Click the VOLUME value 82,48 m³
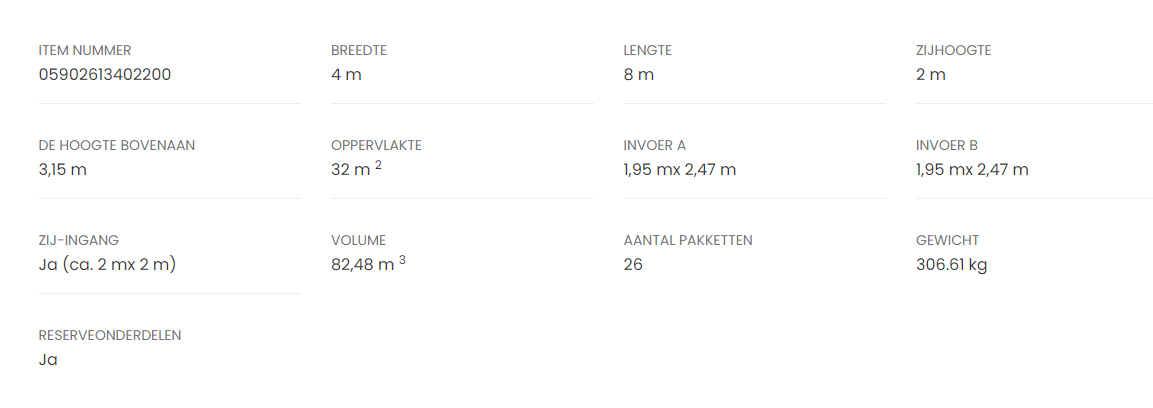 (367, 264)
